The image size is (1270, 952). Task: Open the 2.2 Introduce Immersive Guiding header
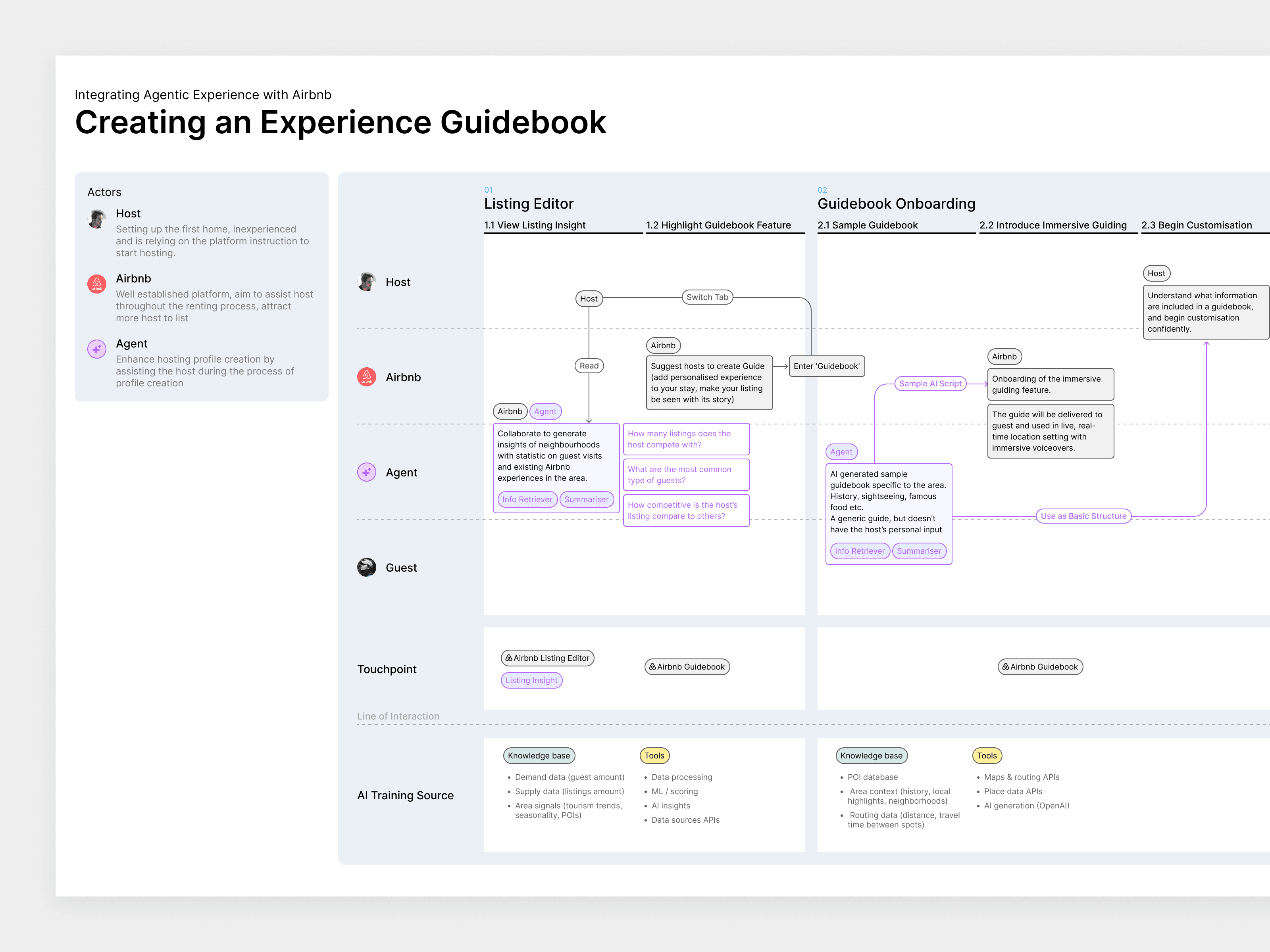coord(1053,225)
